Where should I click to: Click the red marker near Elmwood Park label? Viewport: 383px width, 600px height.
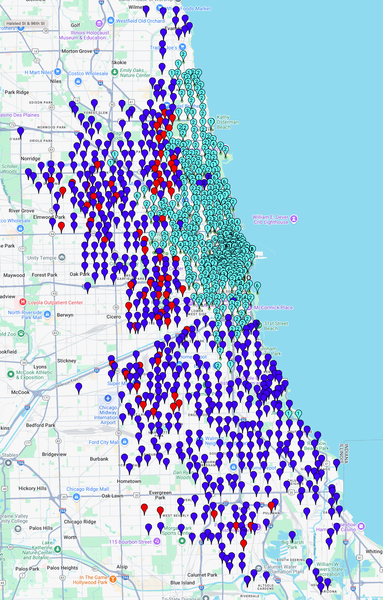coord(61,227)
